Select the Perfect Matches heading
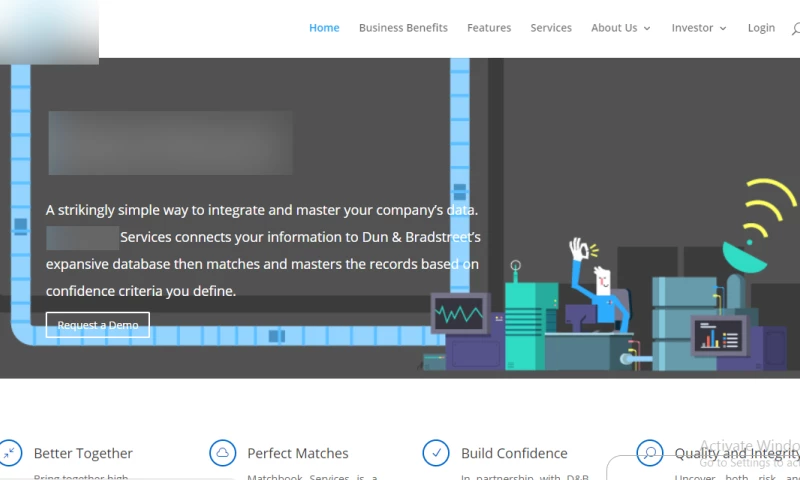The width and height of the screenshot is (800, 480). [297, 453]
